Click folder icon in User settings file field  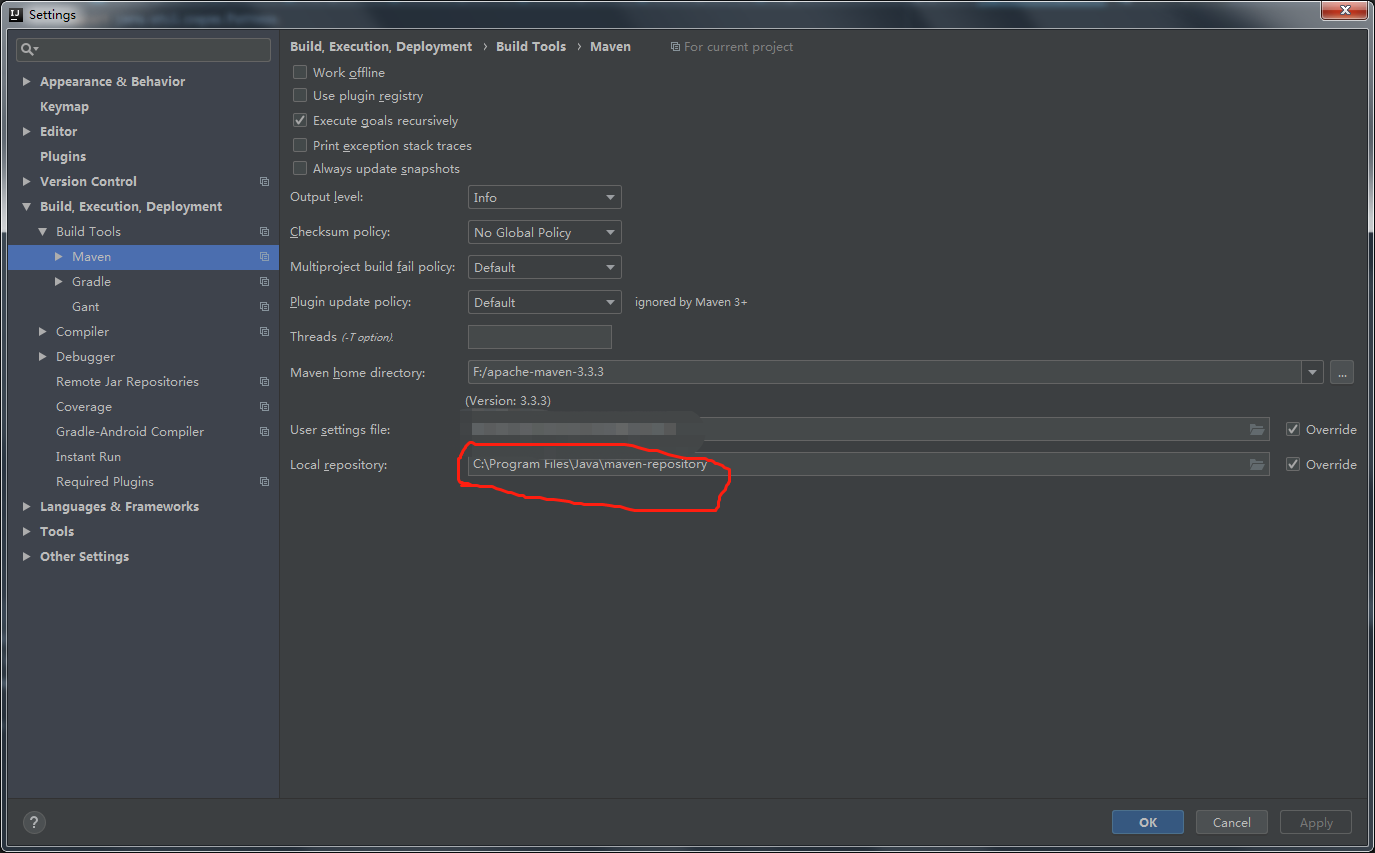tap(1257, 429)
